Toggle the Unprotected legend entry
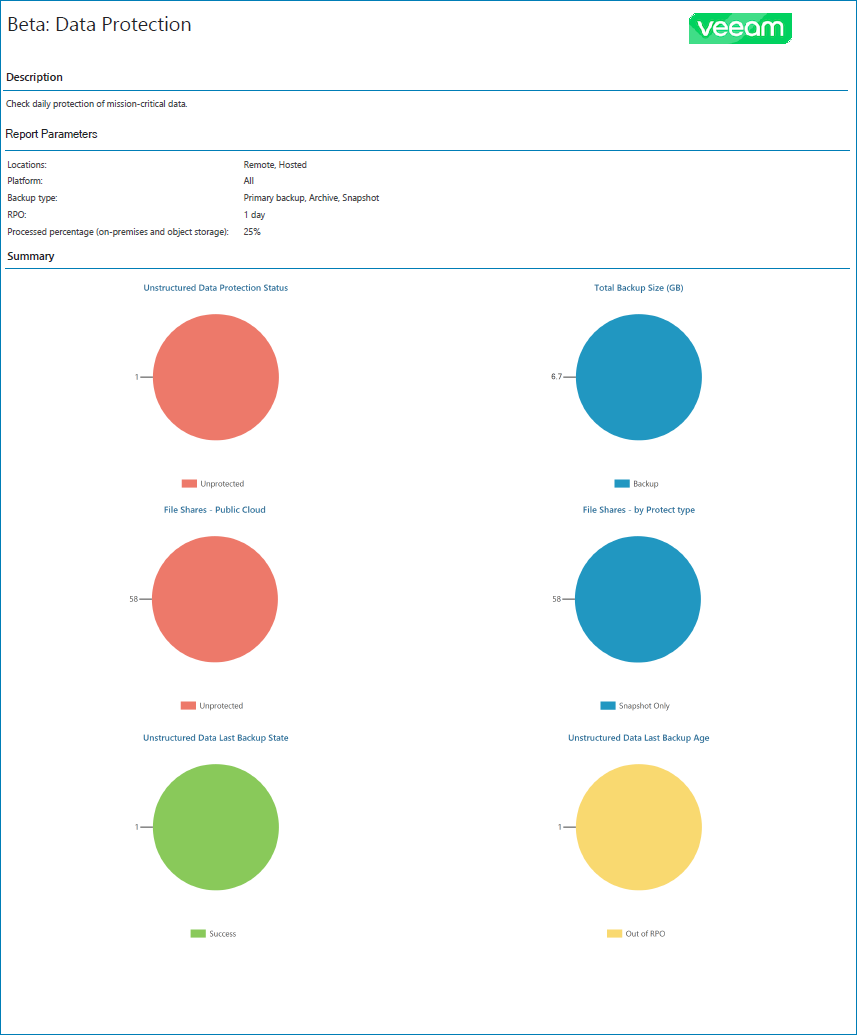The height and width of the screenshot is (1035, 857). pos(215,483)
